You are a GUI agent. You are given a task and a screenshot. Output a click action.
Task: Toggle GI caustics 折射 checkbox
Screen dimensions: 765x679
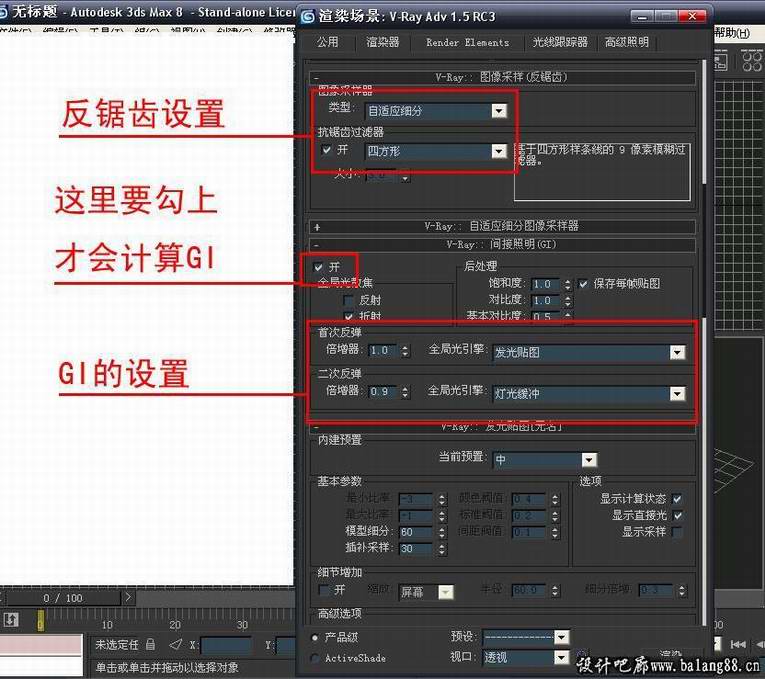pos(348,316)
